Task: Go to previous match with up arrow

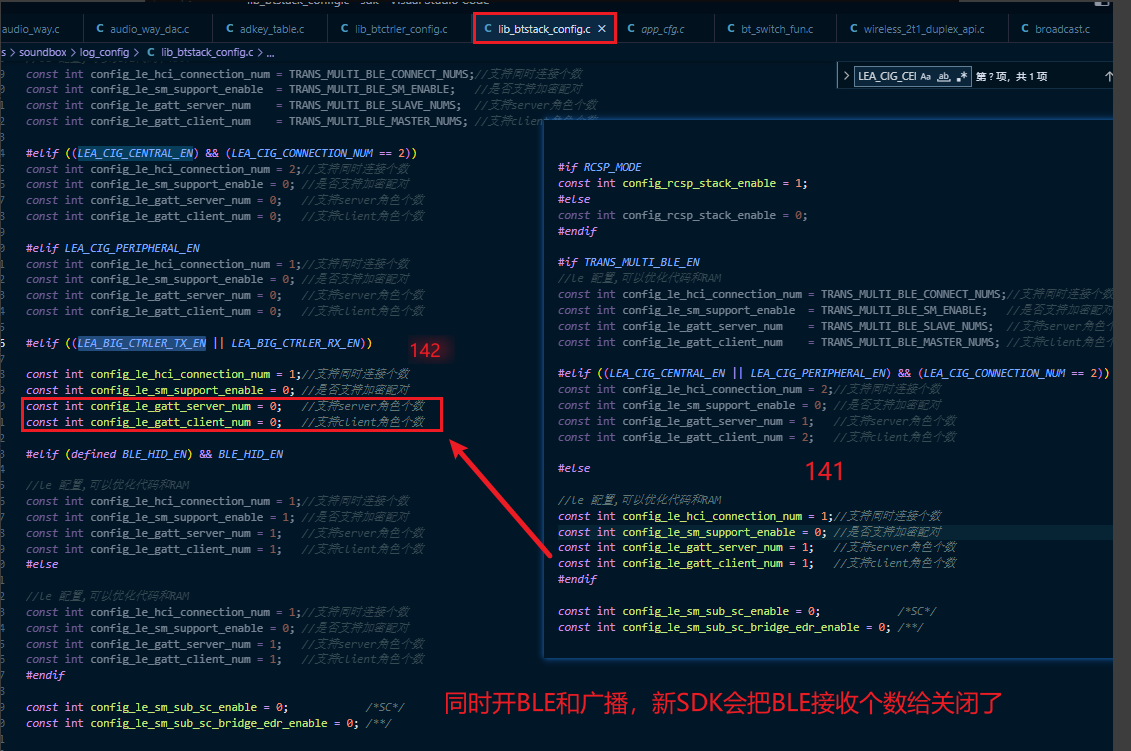Action: pos(1109,76)
